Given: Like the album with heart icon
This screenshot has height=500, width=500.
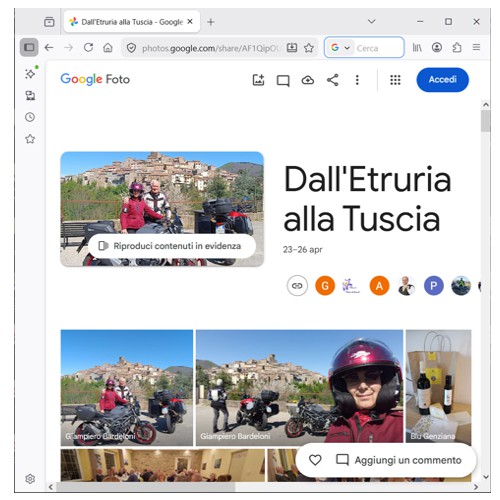Looking at the screenshot, I should 315,460.
